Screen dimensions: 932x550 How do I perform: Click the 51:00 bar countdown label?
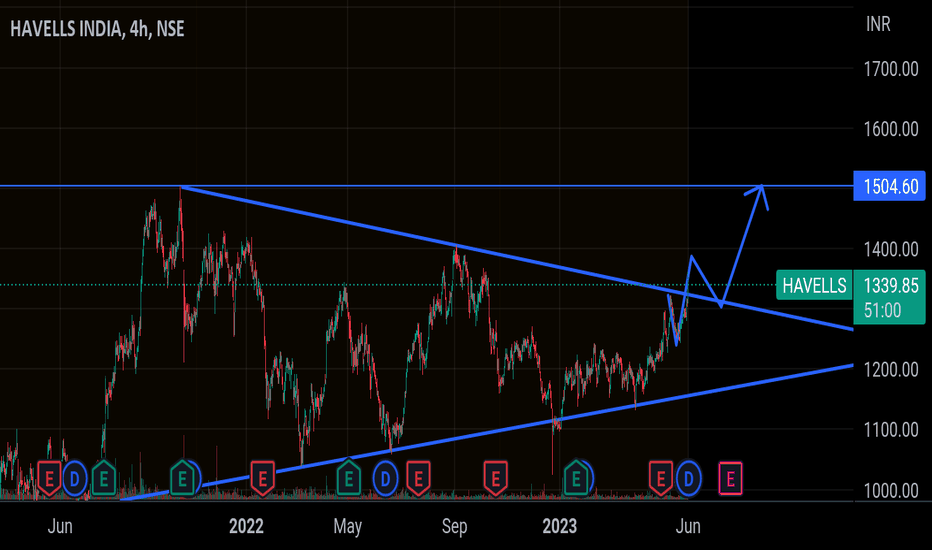click(x=883, y=310)
